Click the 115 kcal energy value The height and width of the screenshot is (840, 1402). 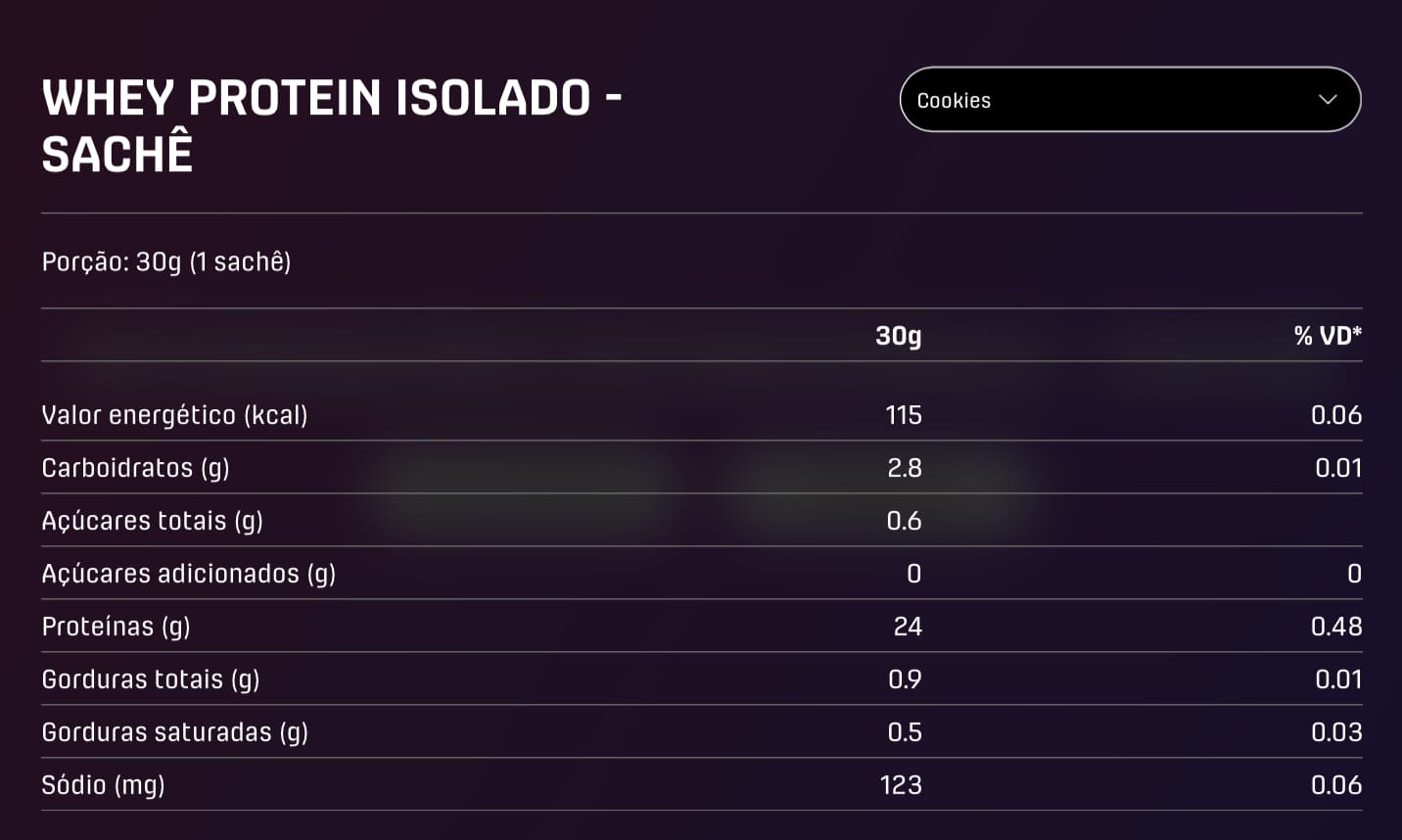[903, 415]
